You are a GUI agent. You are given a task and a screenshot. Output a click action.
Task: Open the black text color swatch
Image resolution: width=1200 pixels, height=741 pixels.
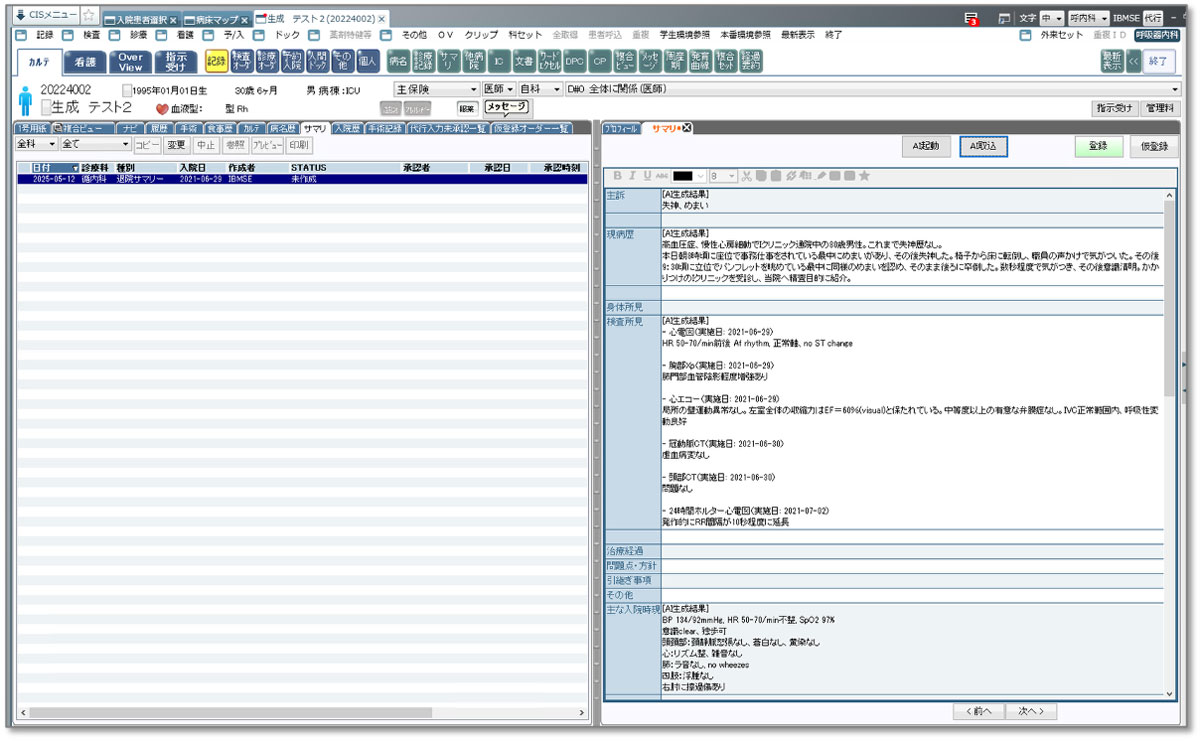tap(683, 176)
